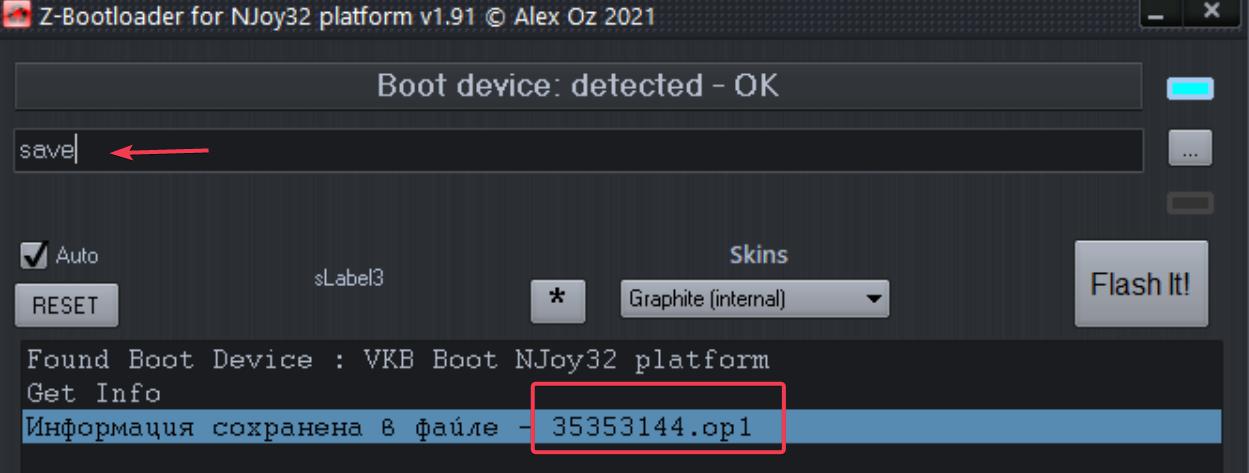Click the window title bar text
Screen dimensions: 1249x473
pos(347,17)
